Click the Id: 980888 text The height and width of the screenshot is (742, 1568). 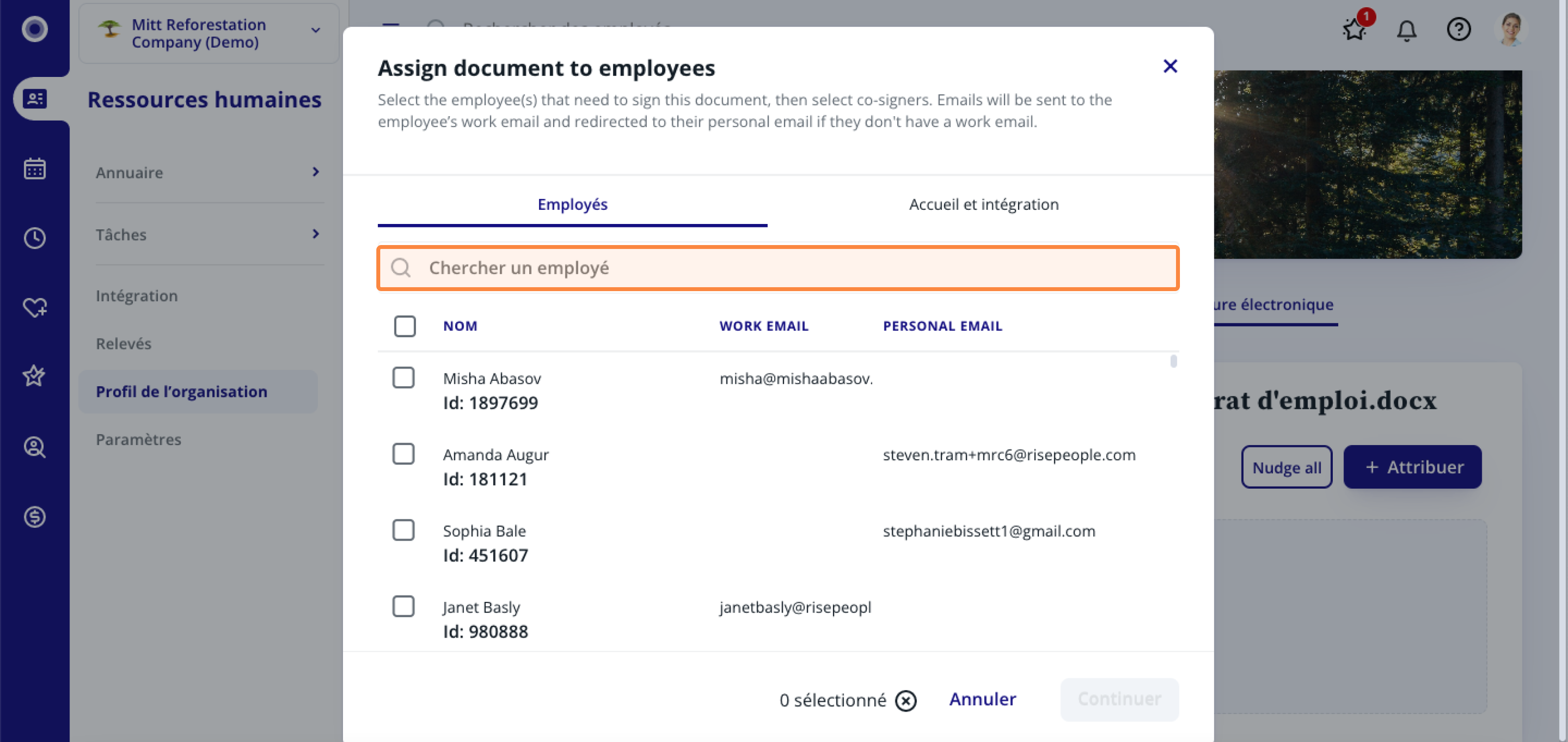coord(485,631)
